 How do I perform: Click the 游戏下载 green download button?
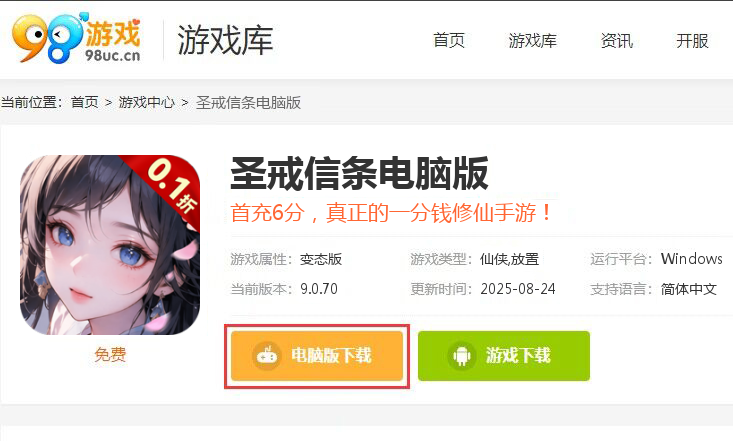(504, 356)
